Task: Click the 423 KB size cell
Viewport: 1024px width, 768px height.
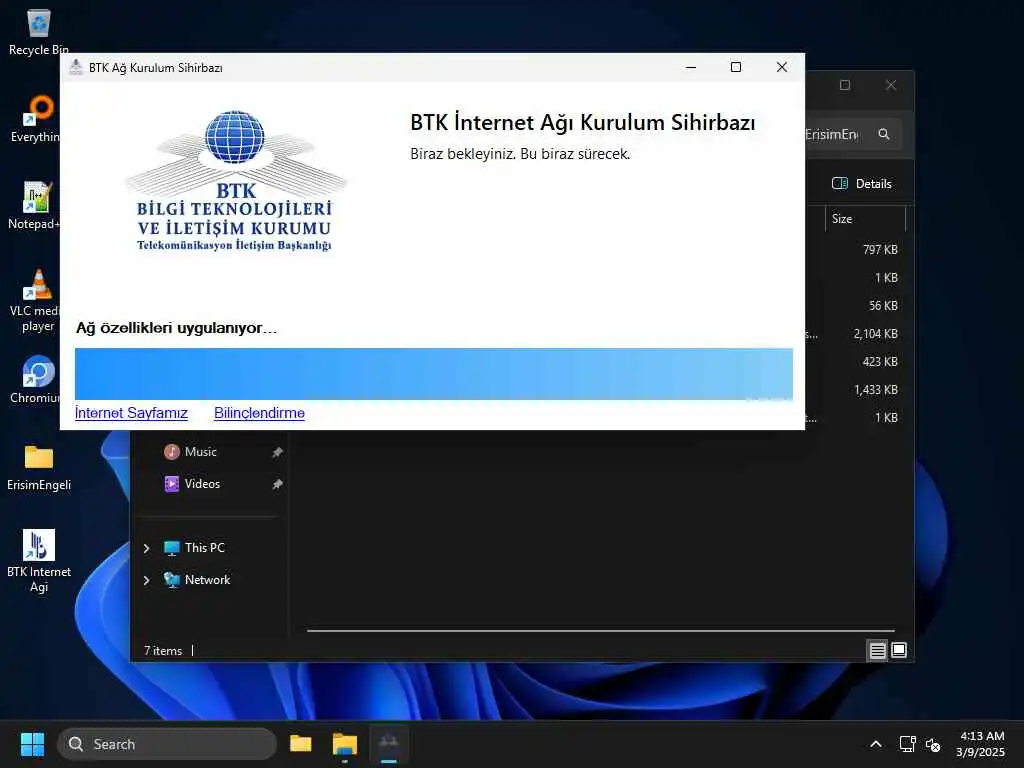Action: pyautogui.click(x=880, y=362)
